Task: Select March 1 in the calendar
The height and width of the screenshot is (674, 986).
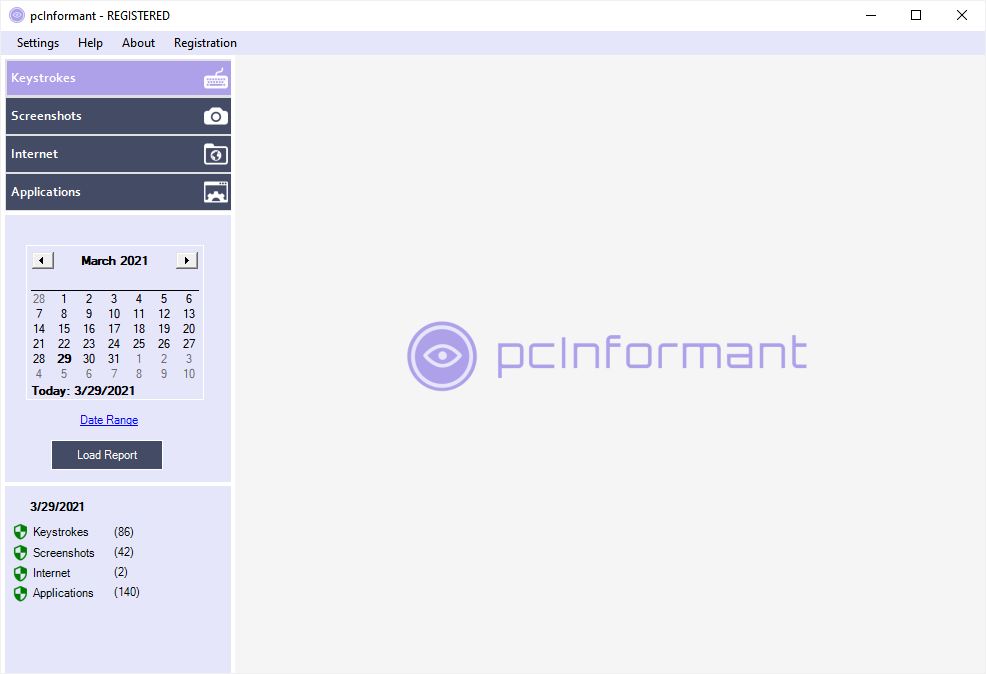Action: (64, 299)
